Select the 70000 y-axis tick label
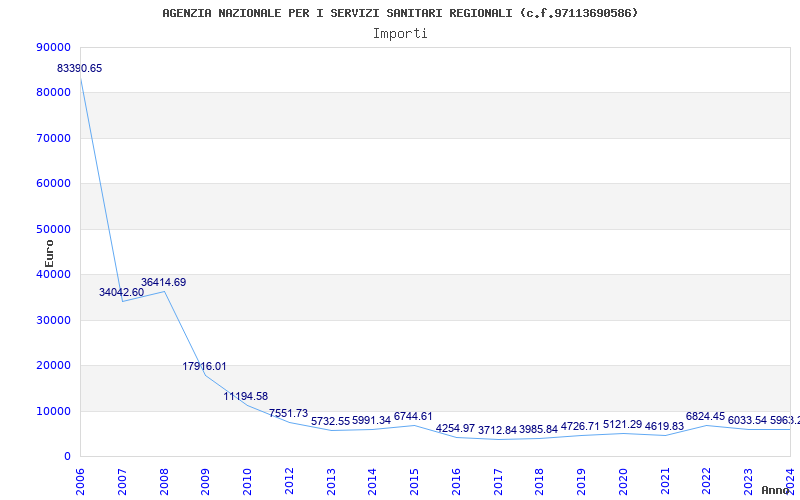This screenshot has height=500, width=800. pyautogui.click(x=54, y=138)
